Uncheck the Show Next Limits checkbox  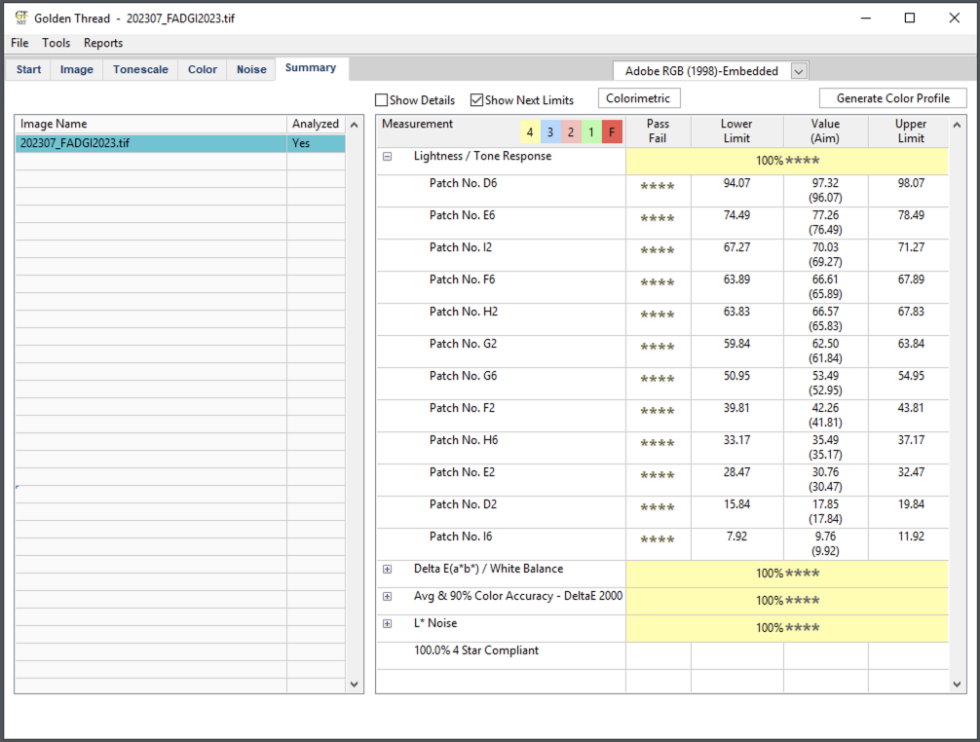click(477, 100)
